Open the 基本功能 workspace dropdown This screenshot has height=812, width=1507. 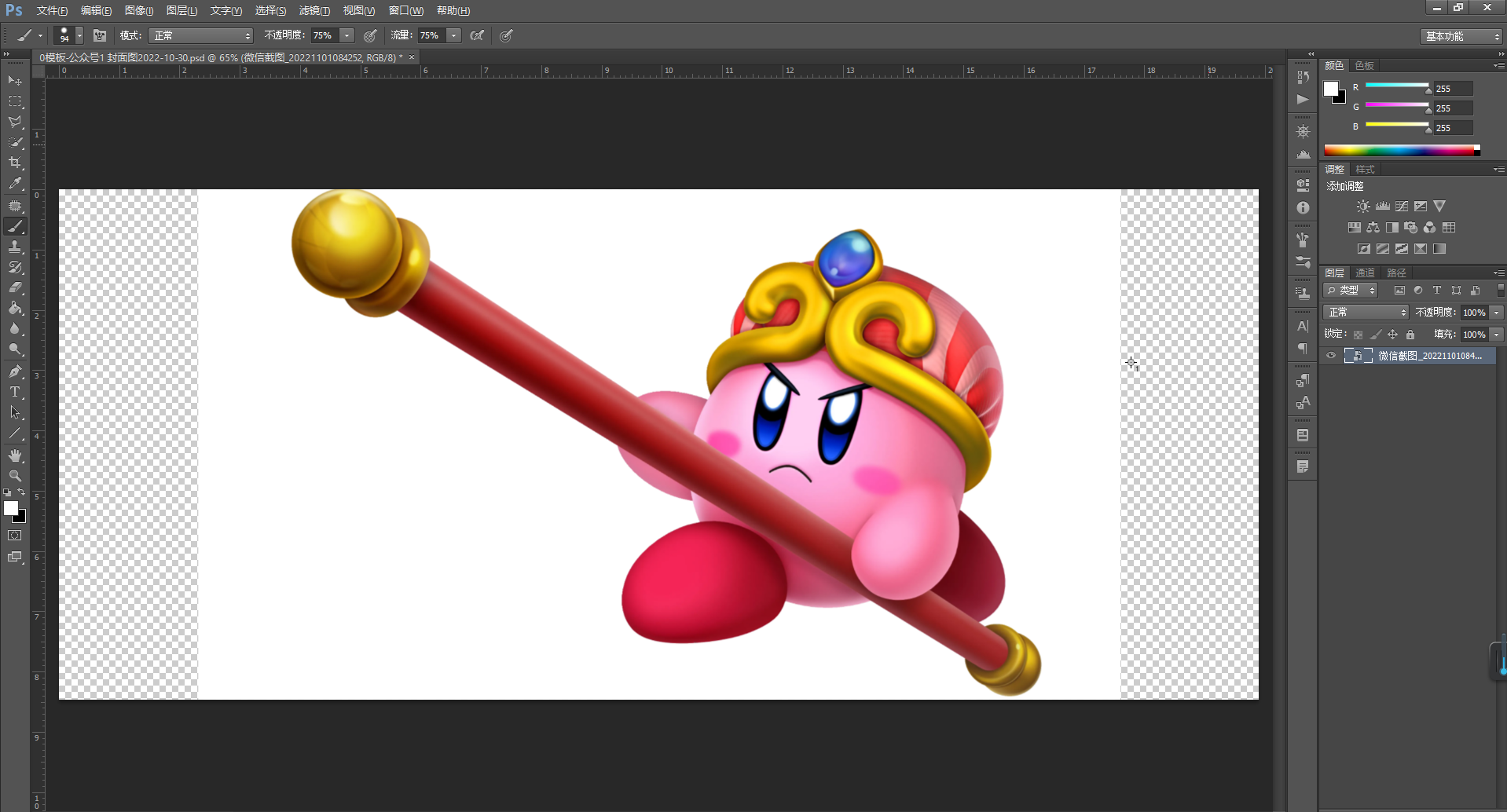coord(1461,36)
